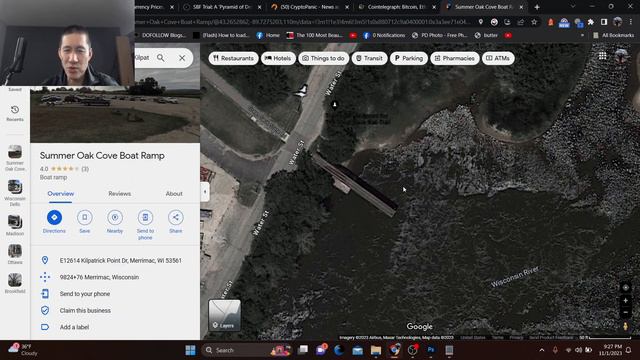Share this place via Share icon

pos(176,217)
